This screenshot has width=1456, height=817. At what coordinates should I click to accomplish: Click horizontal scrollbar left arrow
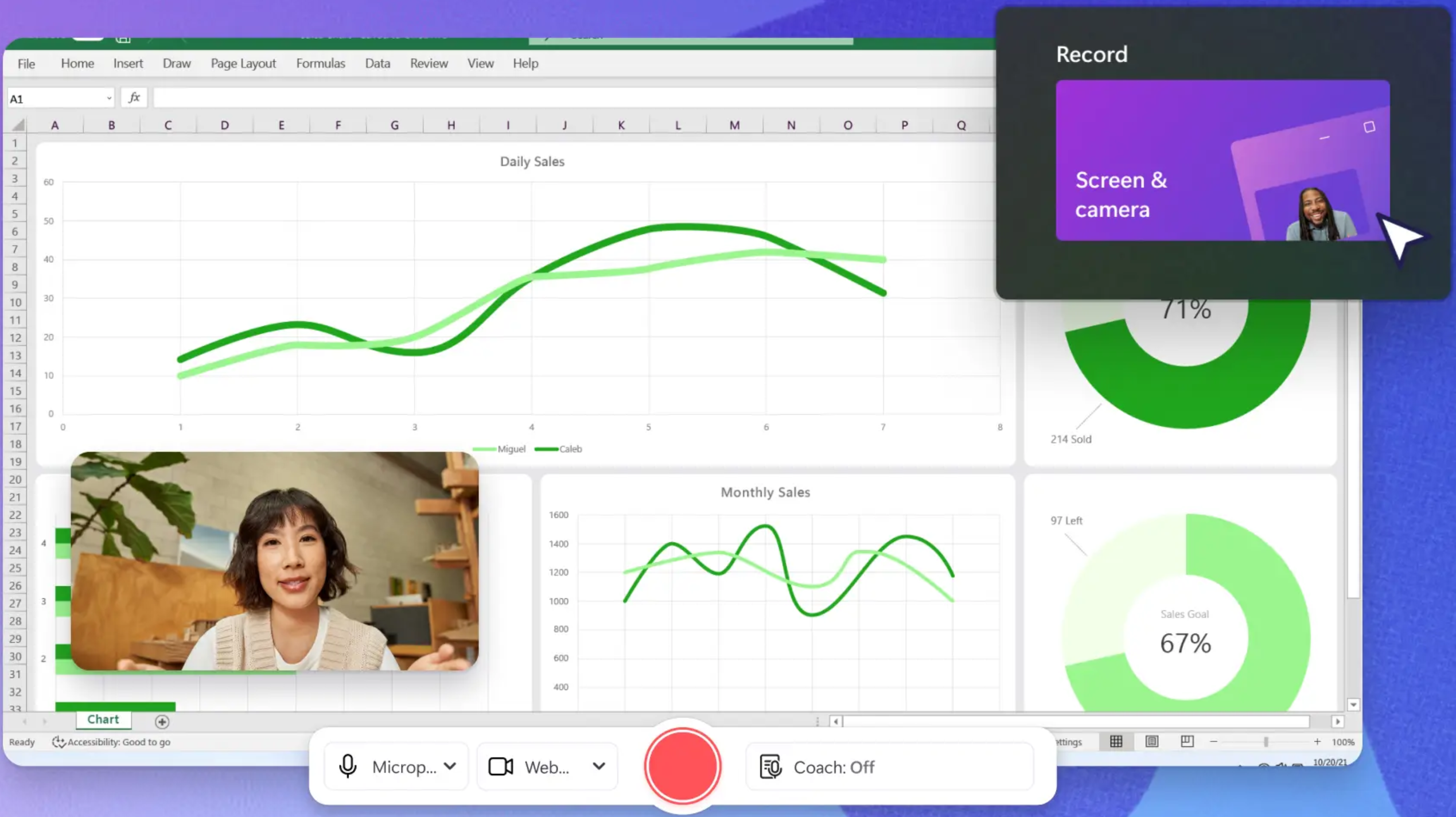pyautogui.click(x=835, y=722)
